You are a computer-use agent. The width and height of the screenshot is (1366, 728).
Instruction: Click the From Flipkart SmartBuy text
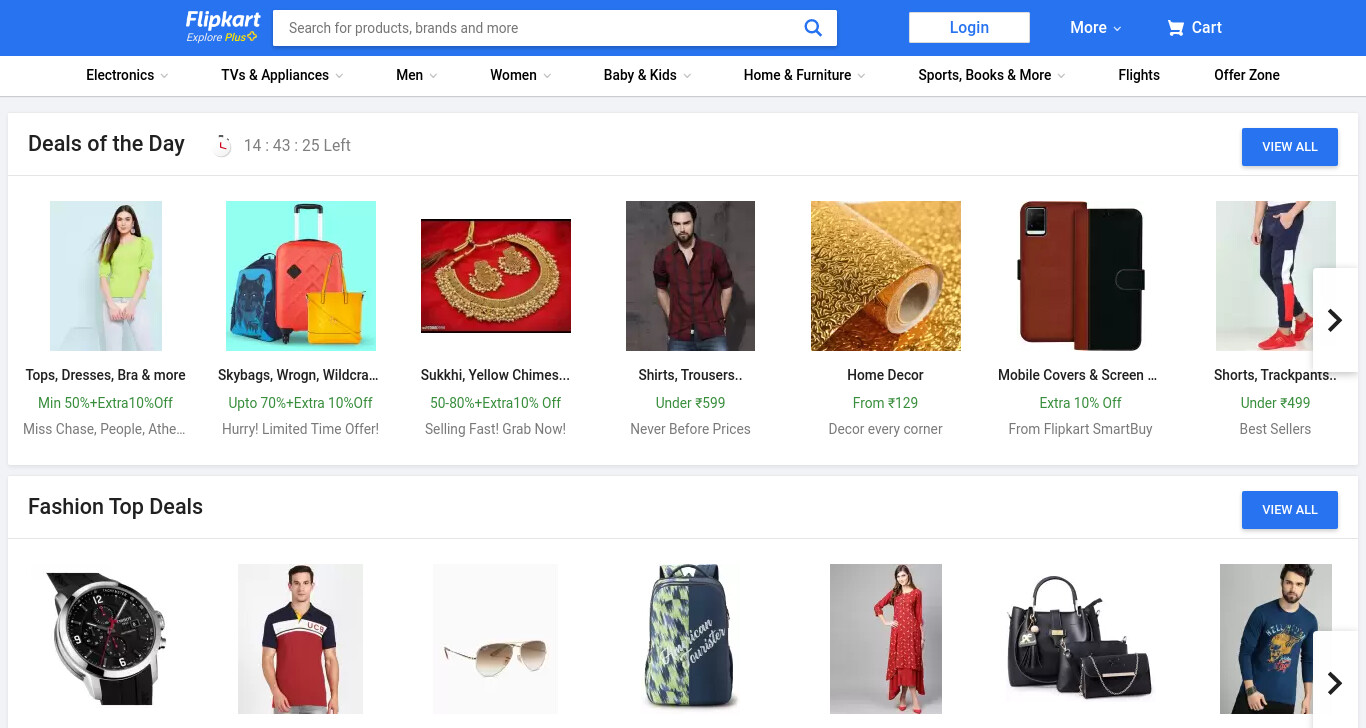point(1080,429)
